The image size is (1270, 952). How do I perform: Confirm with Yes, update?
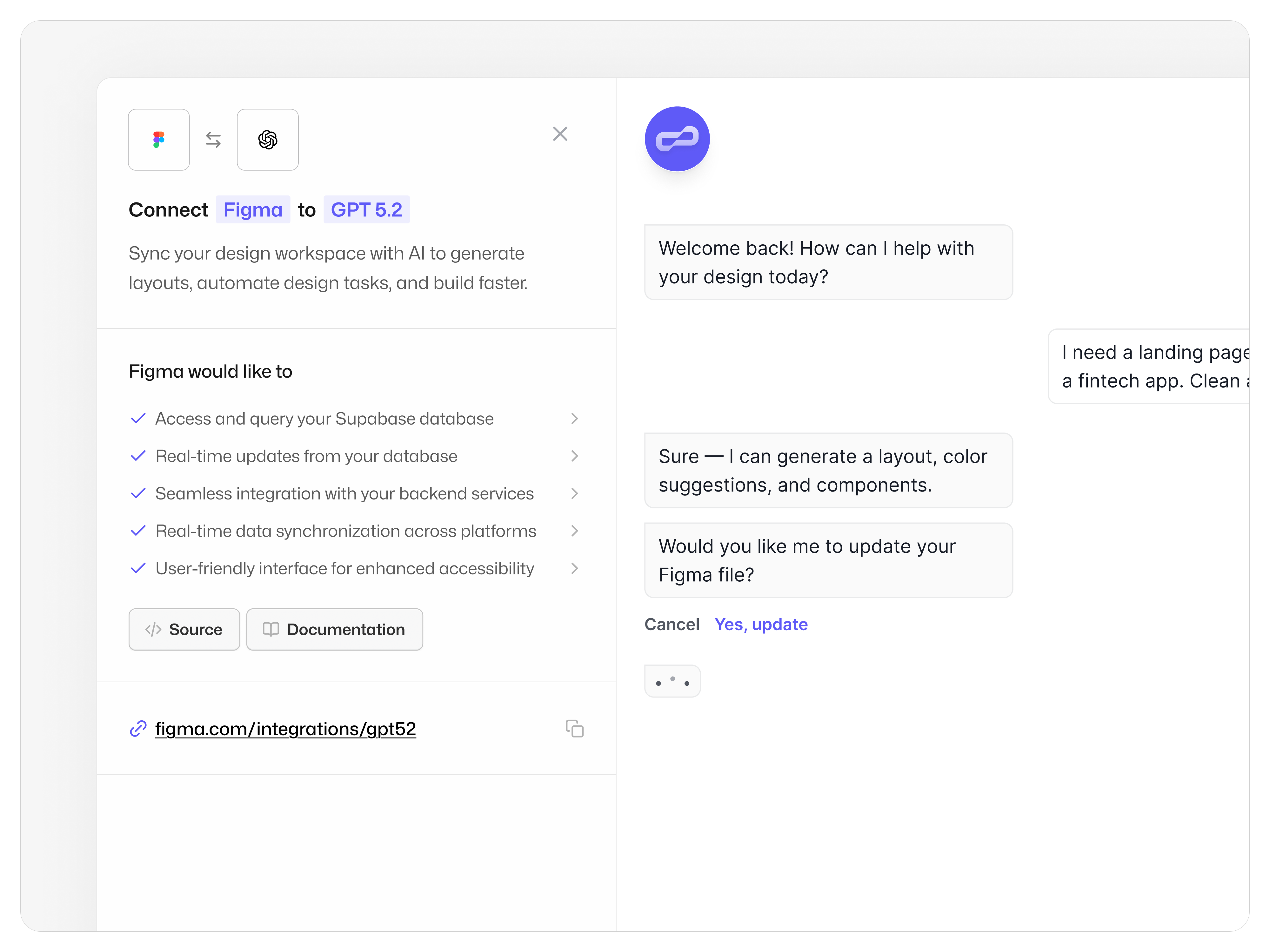tap(761, 624)
